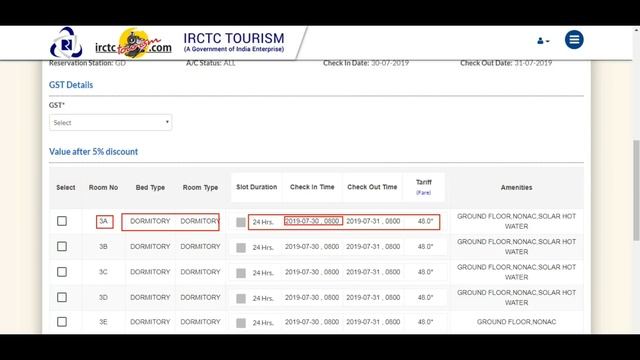The height and width of the screenshot is (360, 640).
Task: Click the 'Bed Type' column header
Action: point(150,188)
